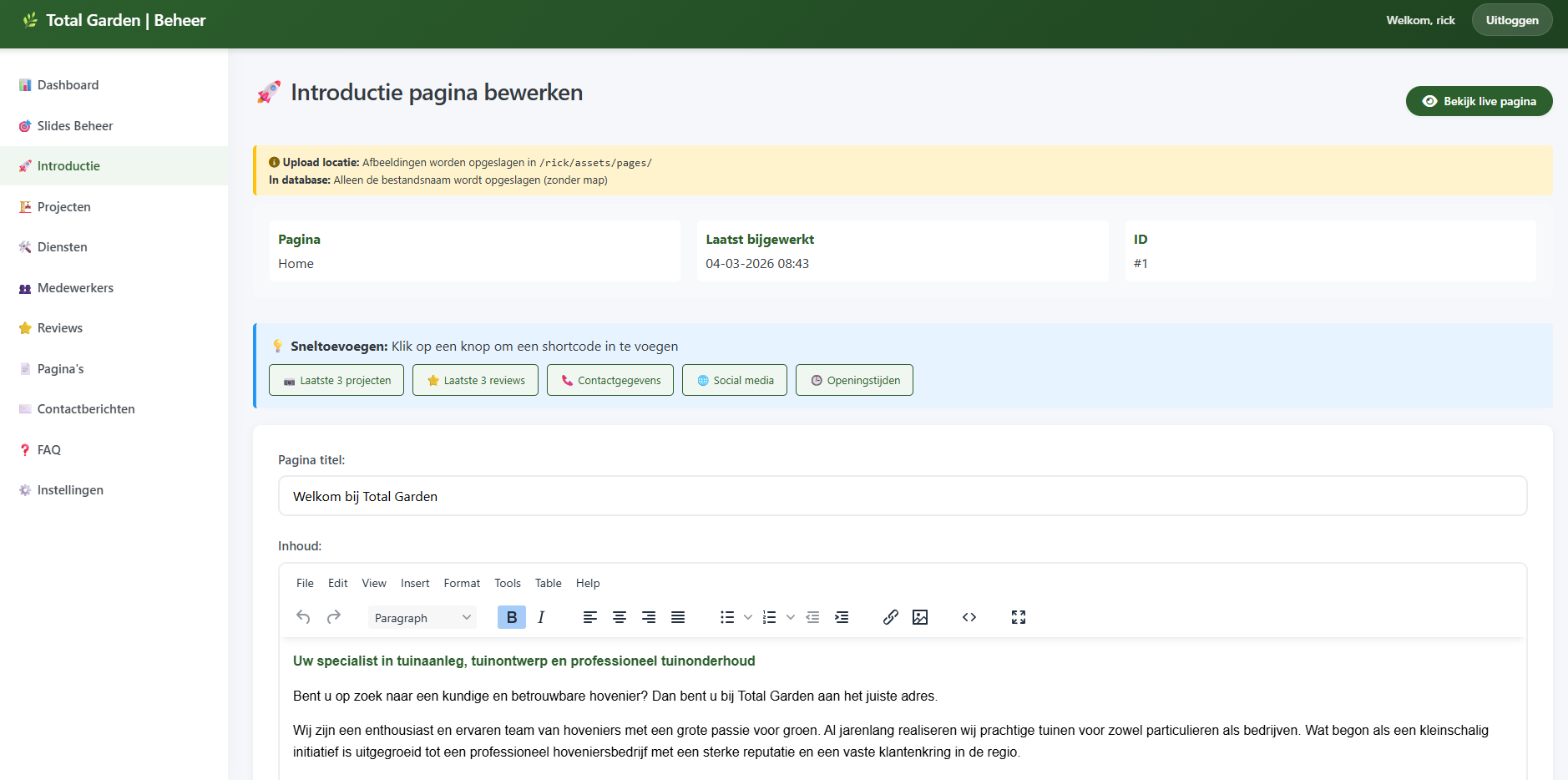
Task: Open numbered list style dropdown arrow
Action: [791, 617]
